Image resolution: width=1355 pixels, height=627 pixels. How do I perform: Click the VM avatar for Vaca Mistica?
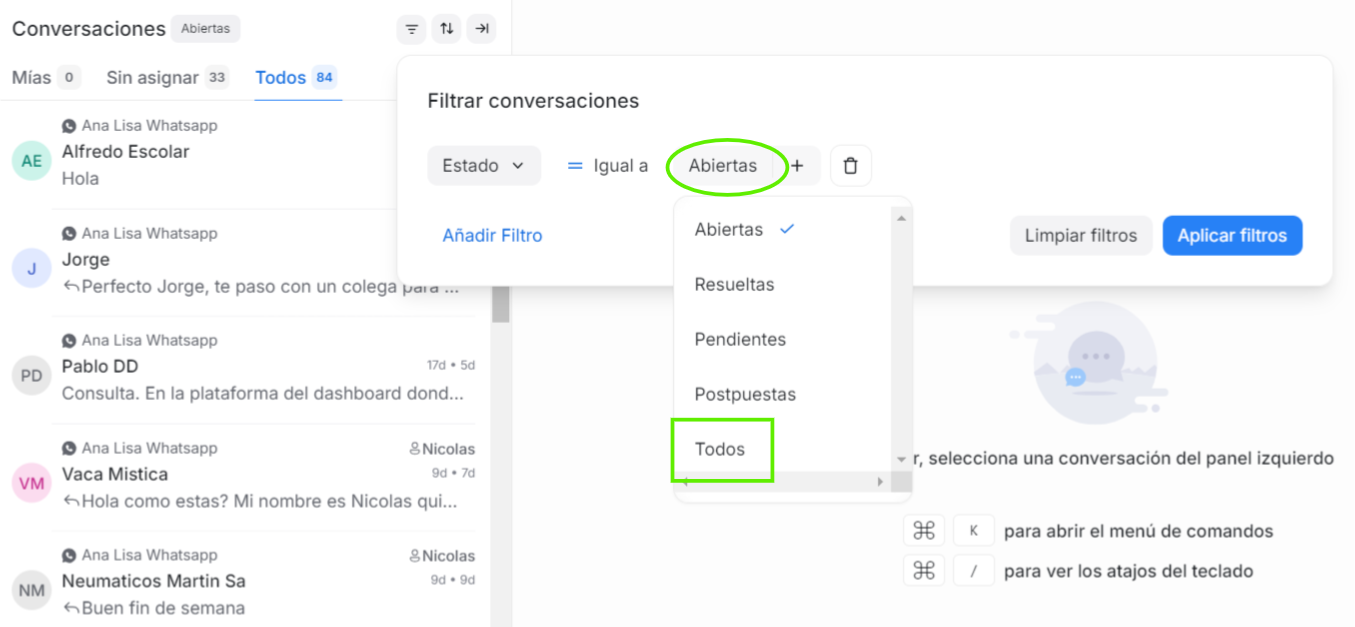pos(32,483)
